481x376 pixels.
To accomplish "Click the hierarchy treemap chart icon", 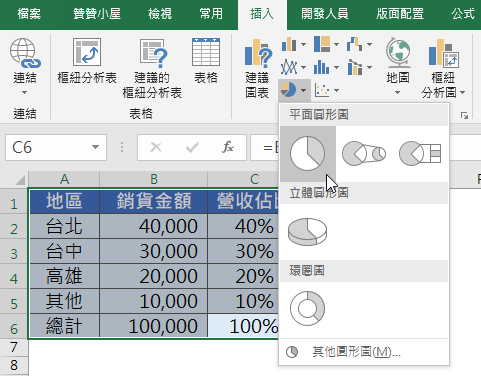I will coord(322,44).
